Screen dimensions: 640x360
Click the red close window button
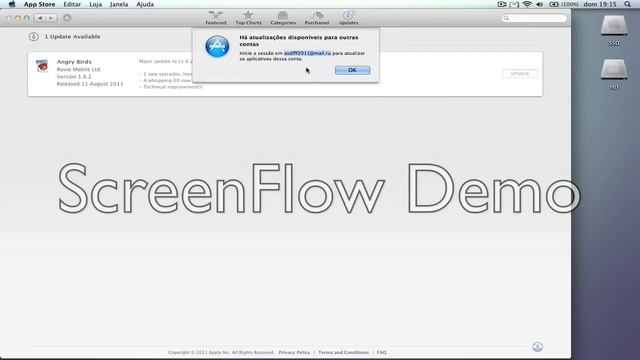coord(9,18)
